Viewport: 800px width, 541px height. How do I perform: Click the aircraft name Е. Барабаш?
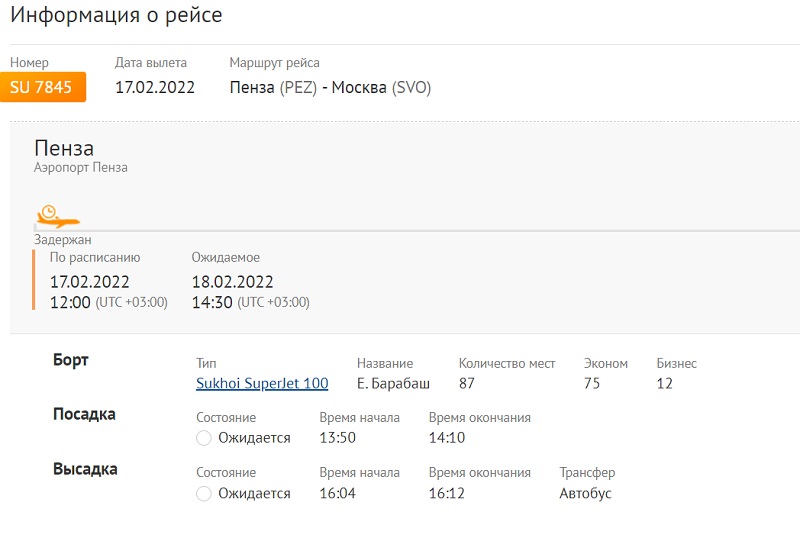tap(393, 383)
